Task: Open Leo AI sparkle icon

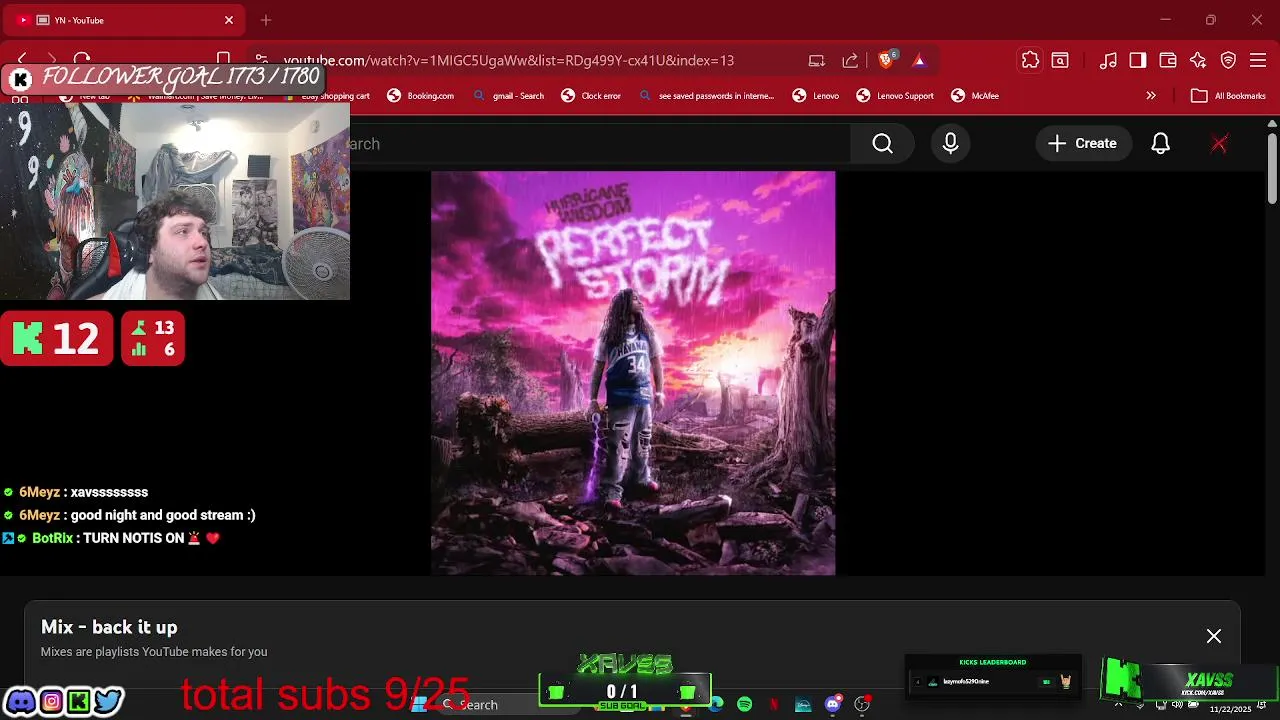Action: [x=1198, y=60]
